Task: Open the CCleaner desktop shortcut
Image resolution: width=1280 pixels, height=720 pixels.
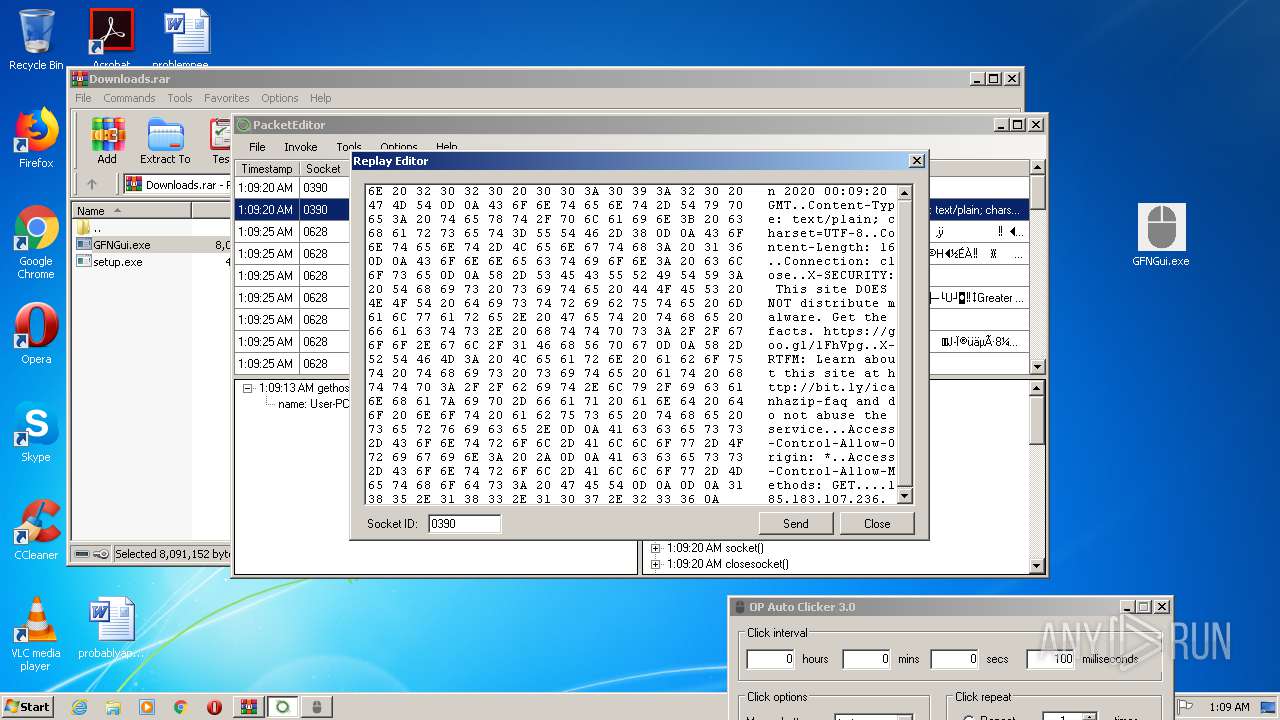Action: click(36, 530)
